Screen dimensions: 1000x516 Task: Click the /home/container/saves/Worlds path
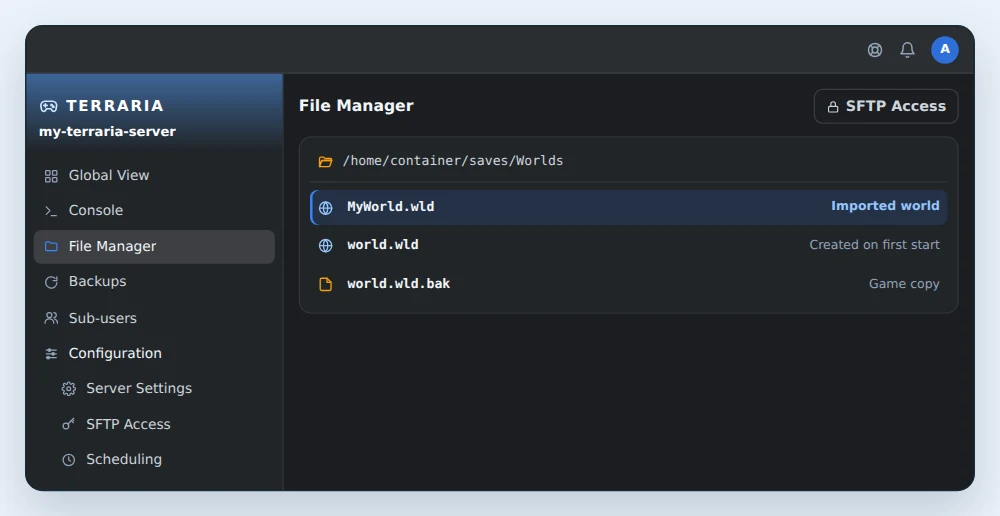(453, 161)
